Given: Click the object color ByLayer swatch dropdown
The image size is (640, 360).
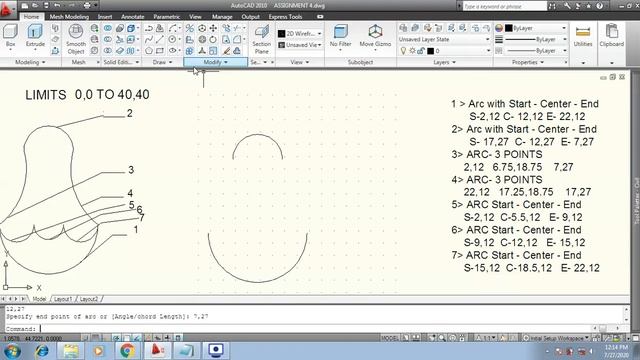Looking at the screenshot, I should coord(535,28).
